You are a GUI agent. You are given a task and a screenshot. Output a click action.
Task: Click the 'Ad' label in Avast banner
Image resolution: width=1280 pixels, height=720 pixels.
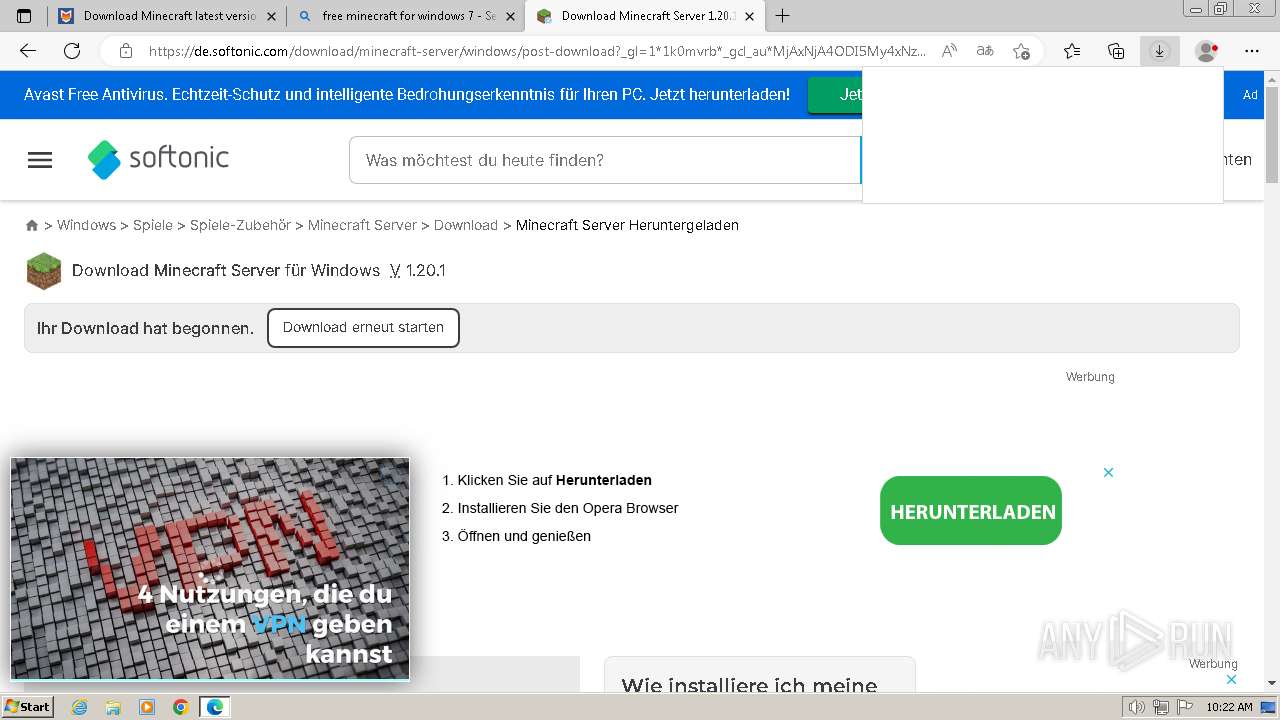(x=1250, y=95)
